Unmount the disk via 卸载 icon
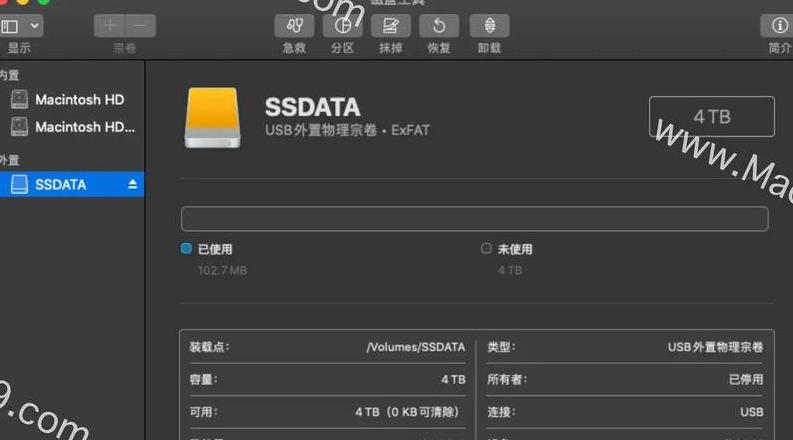793x440 pixels. click(489, 25)
